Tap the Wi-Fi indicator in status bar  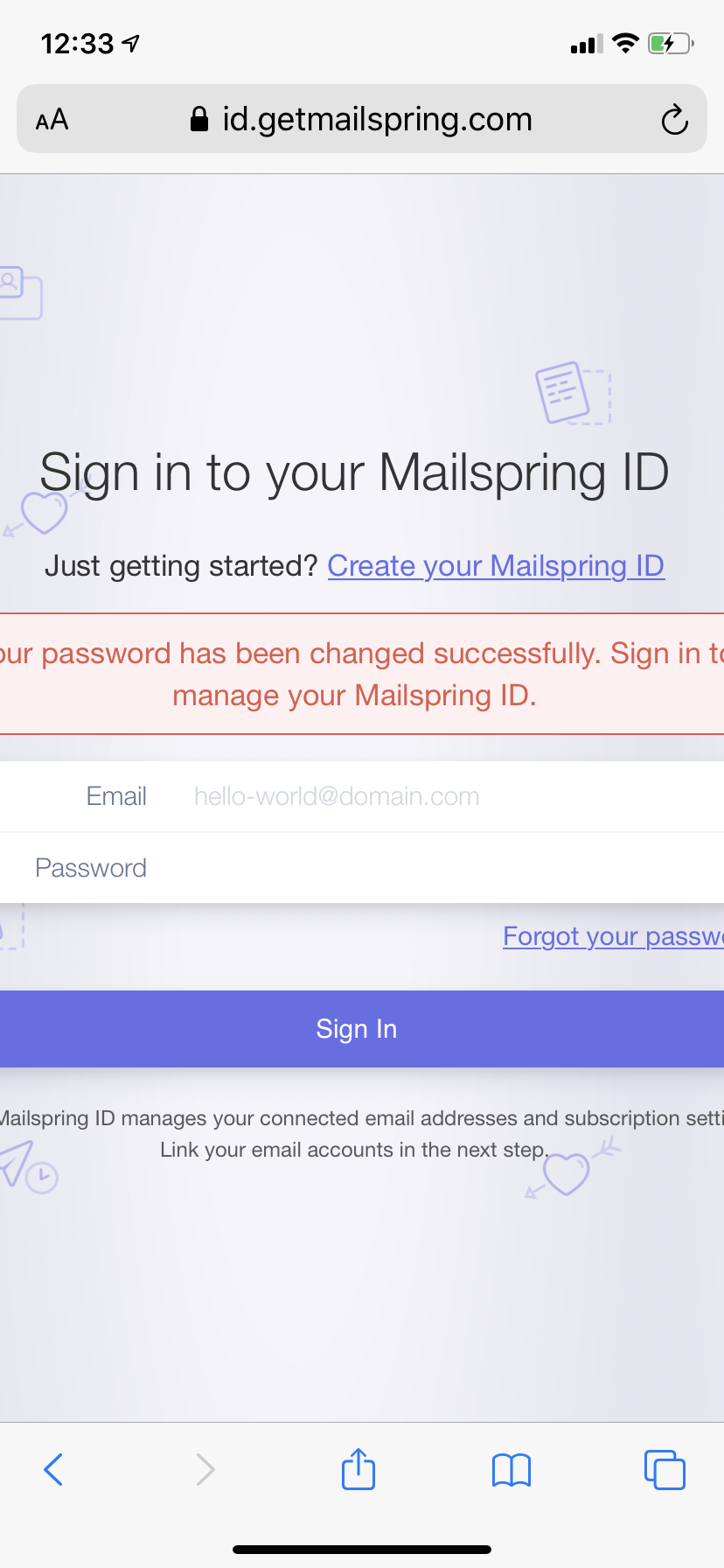(626, 43)
